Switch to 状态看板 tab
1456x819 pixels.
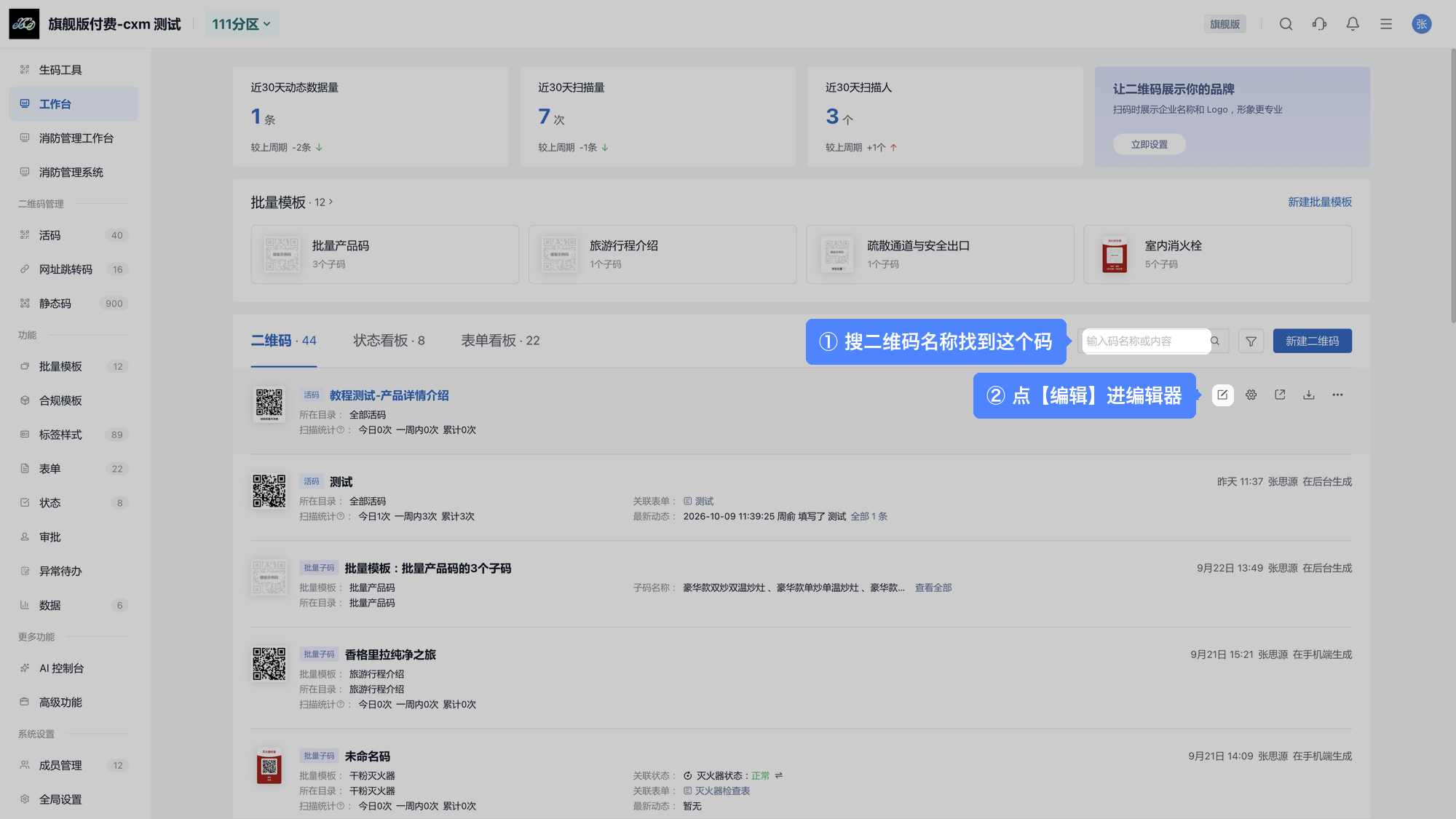pyautogui.click(x=389, y=341)
